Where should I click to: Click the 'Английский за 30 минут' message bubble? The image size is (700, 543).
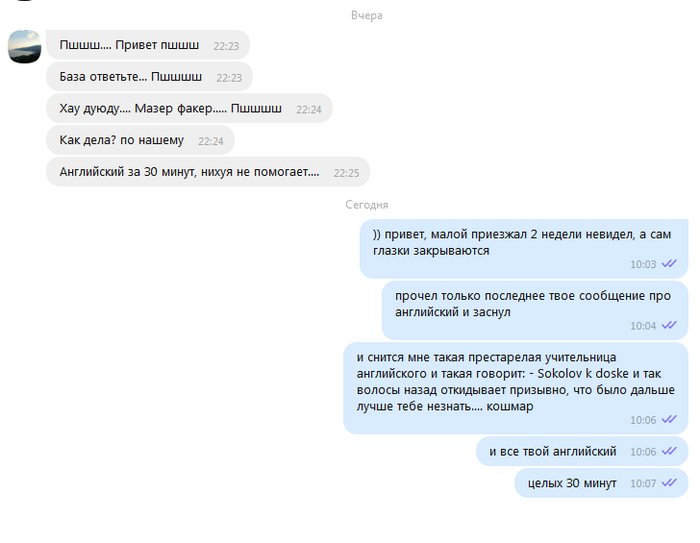pyautogui.click(x=208, y=172)
